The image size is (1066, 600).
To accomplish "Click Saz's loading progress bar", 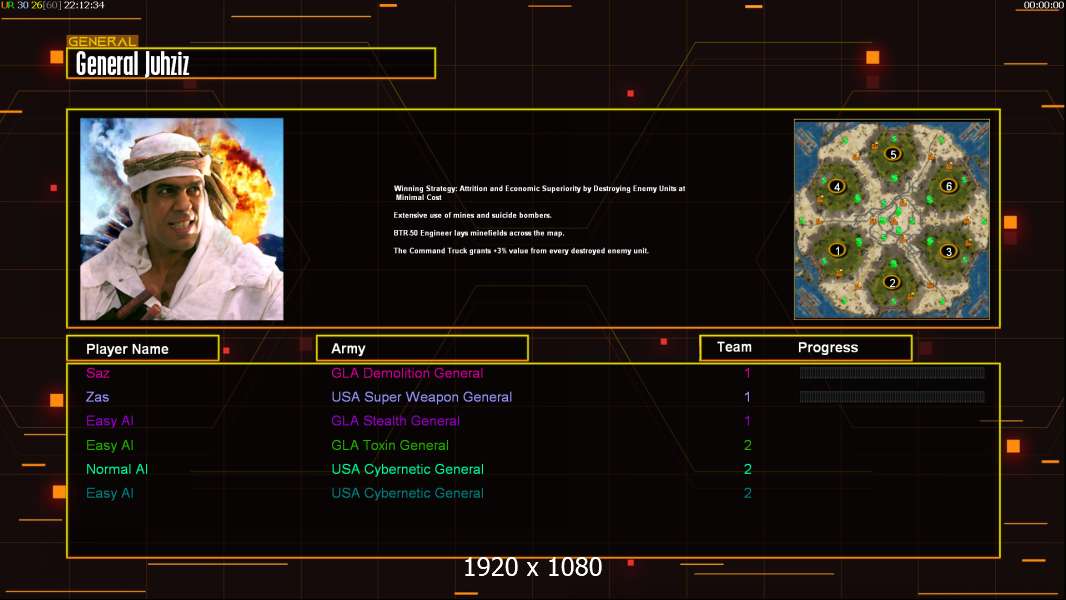I will [x=892, y=373].
